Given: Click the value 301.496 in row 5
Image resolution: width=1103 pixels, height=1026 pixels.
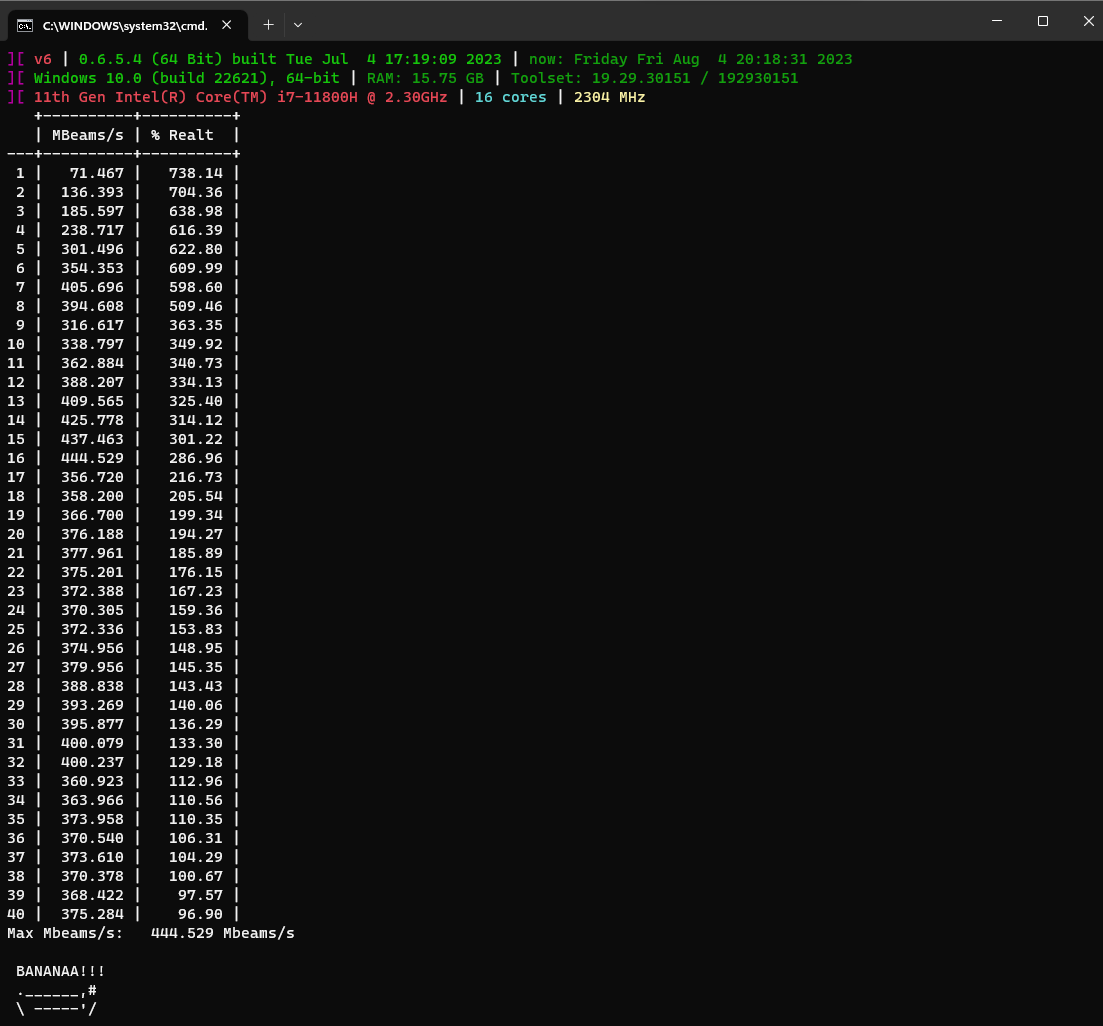Looking at the screenshot, I should click(92, 249).
